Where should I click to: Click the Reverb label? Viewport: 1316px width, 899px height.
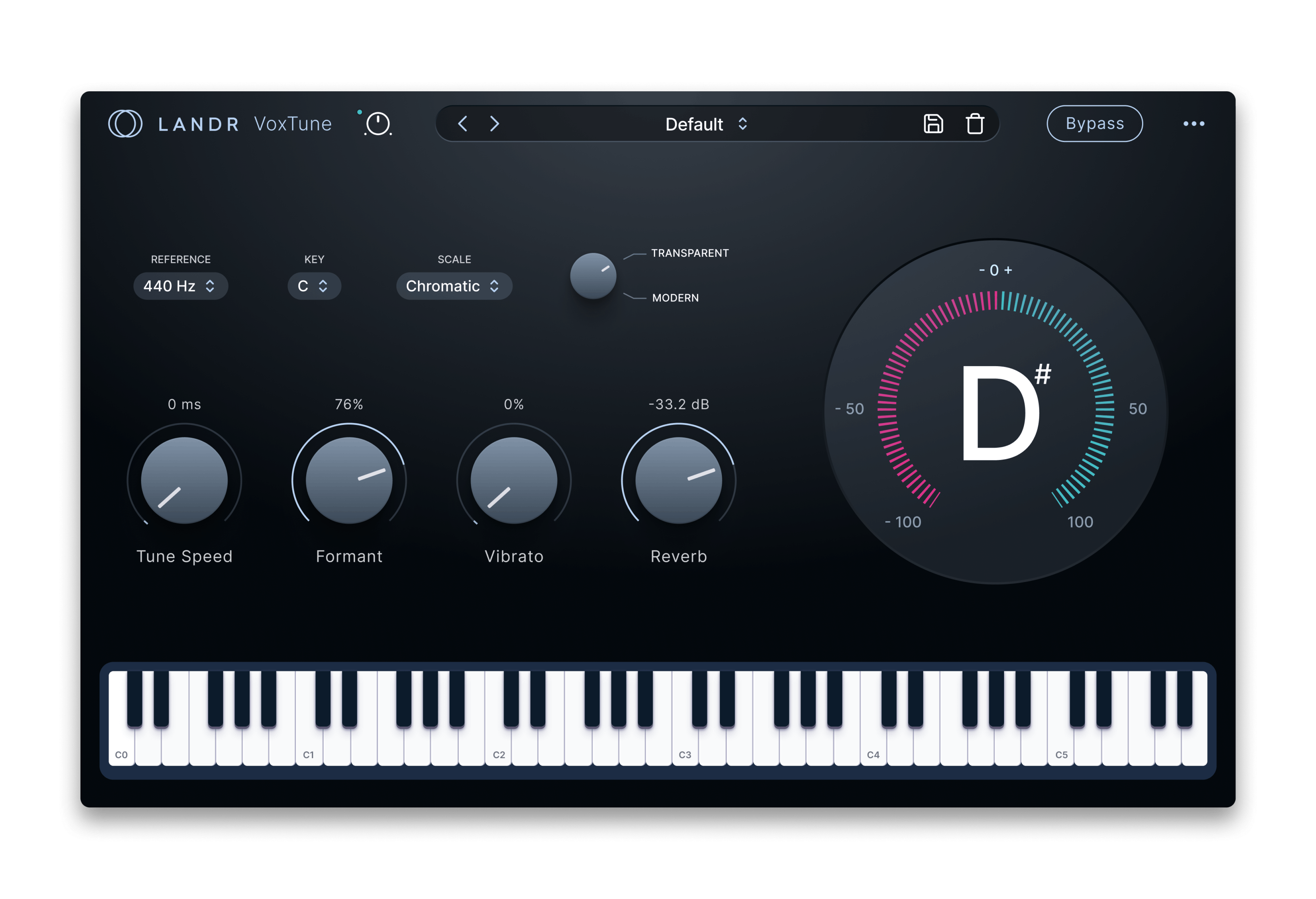coord(678,556)
